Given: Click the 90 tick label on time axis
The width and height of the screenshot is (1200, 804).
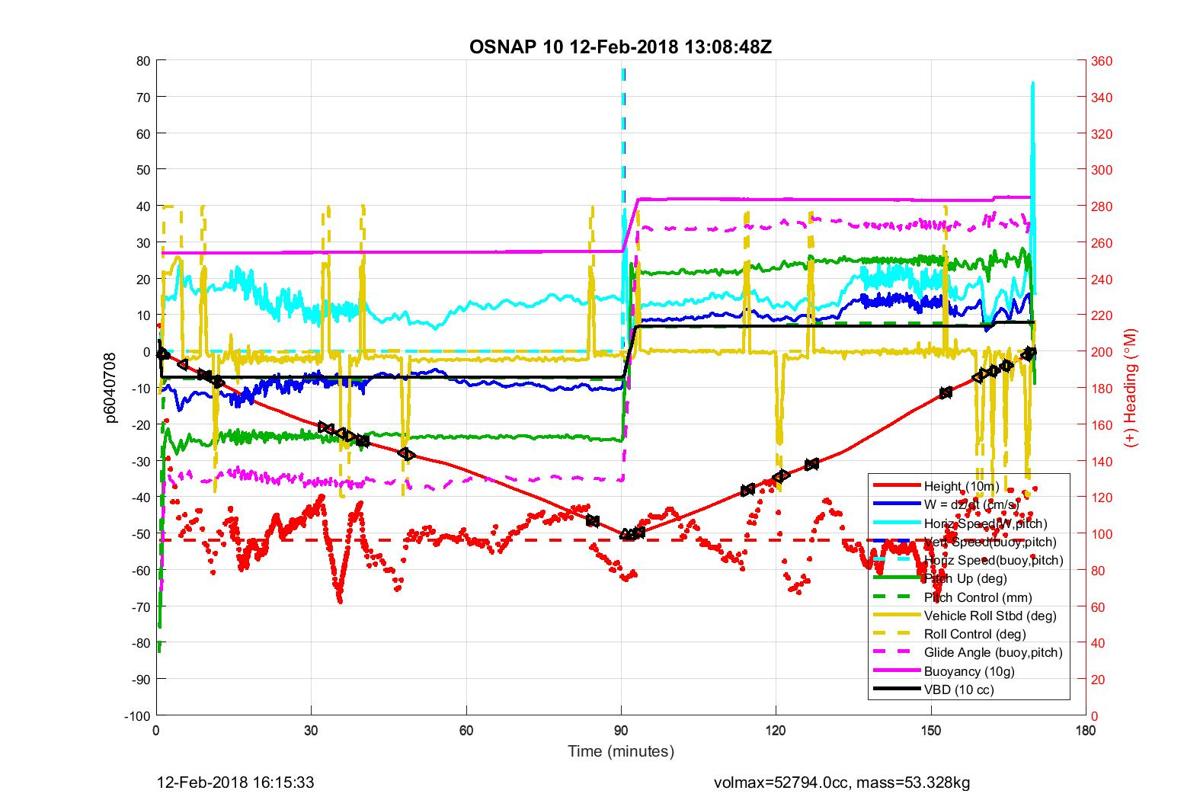Looking at the screenshot, I should coord(621,731).
